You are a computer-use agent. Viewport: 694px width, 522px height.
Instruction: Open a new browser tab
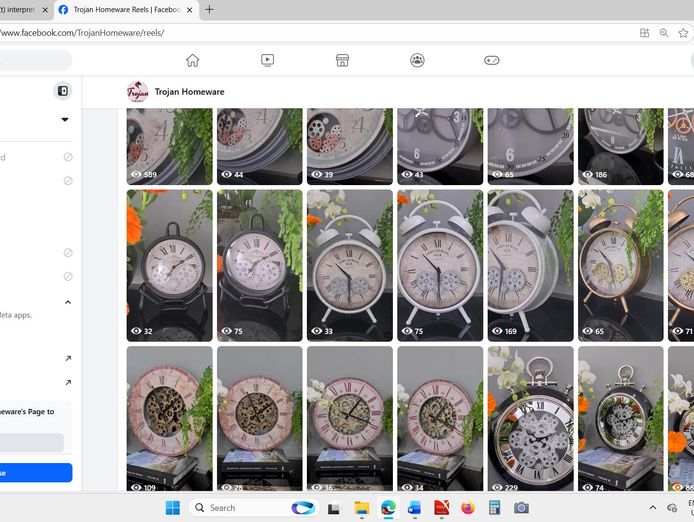point(209,9)
